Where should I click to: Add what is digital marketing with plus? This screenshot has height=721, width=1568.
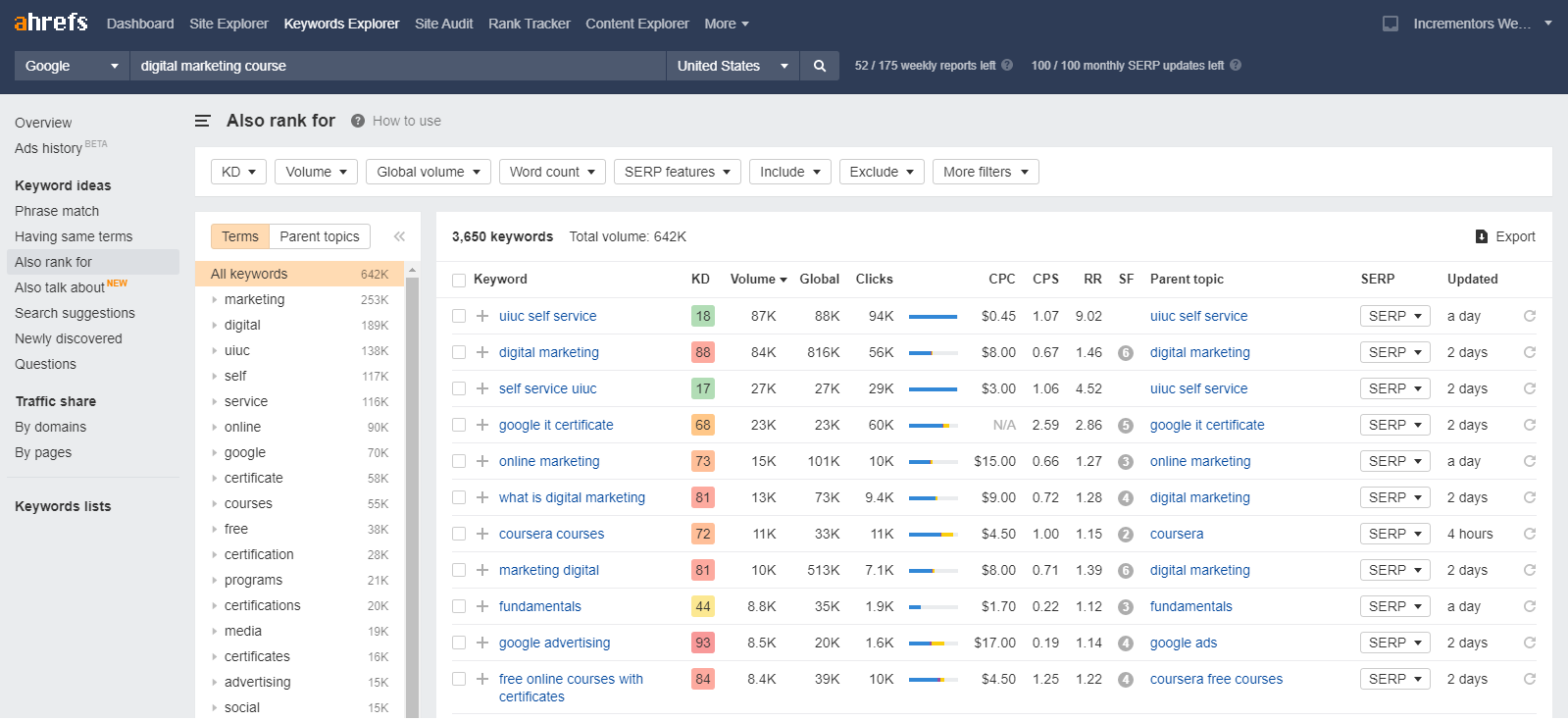[482, 497]
